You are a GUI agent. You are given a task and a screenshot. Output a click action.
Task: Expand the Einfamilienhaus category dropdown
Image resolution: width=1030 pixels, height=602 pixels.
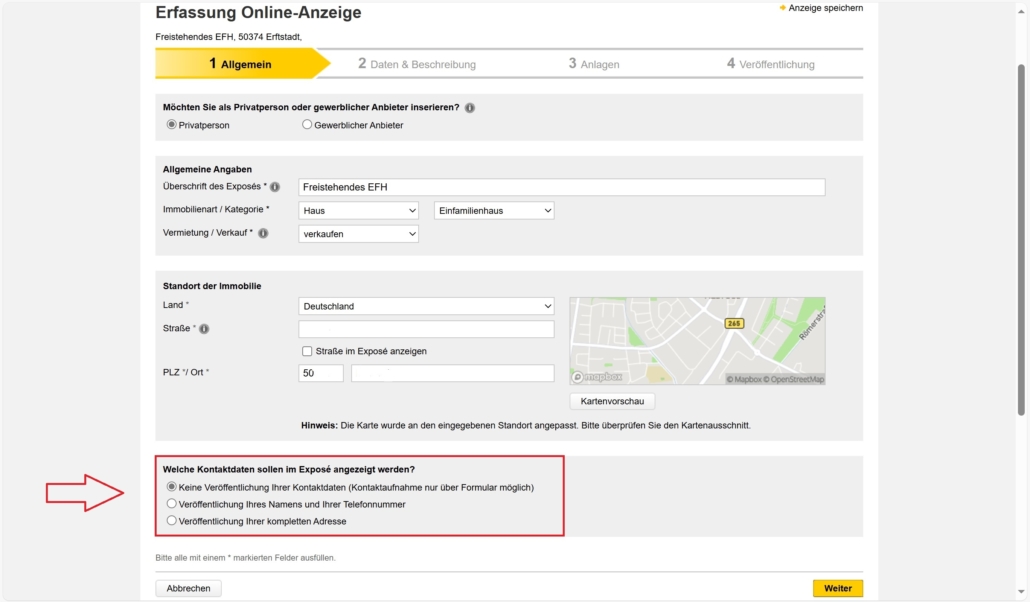tap(493, 210)
